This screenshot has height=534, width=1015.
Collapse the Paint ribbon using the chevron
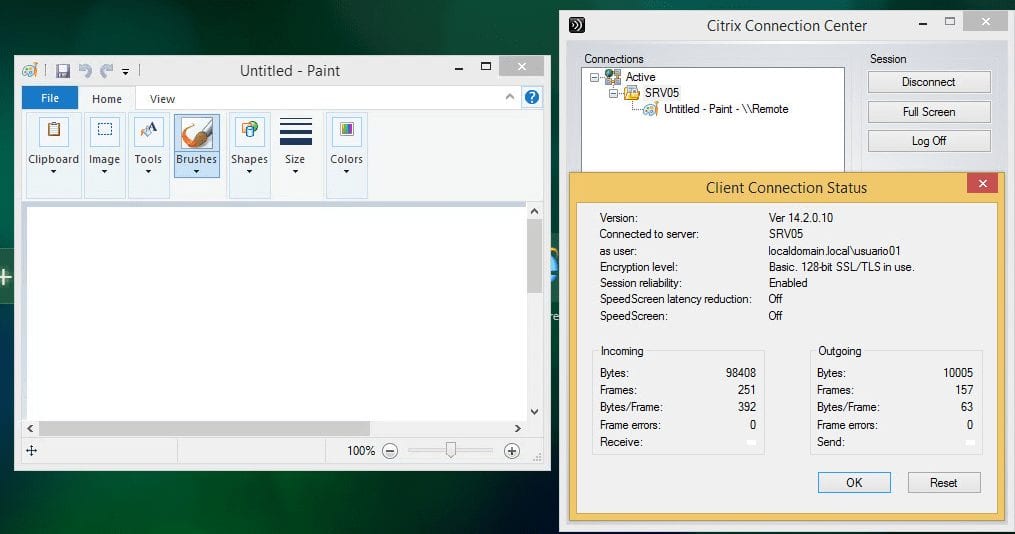point(510,97)
